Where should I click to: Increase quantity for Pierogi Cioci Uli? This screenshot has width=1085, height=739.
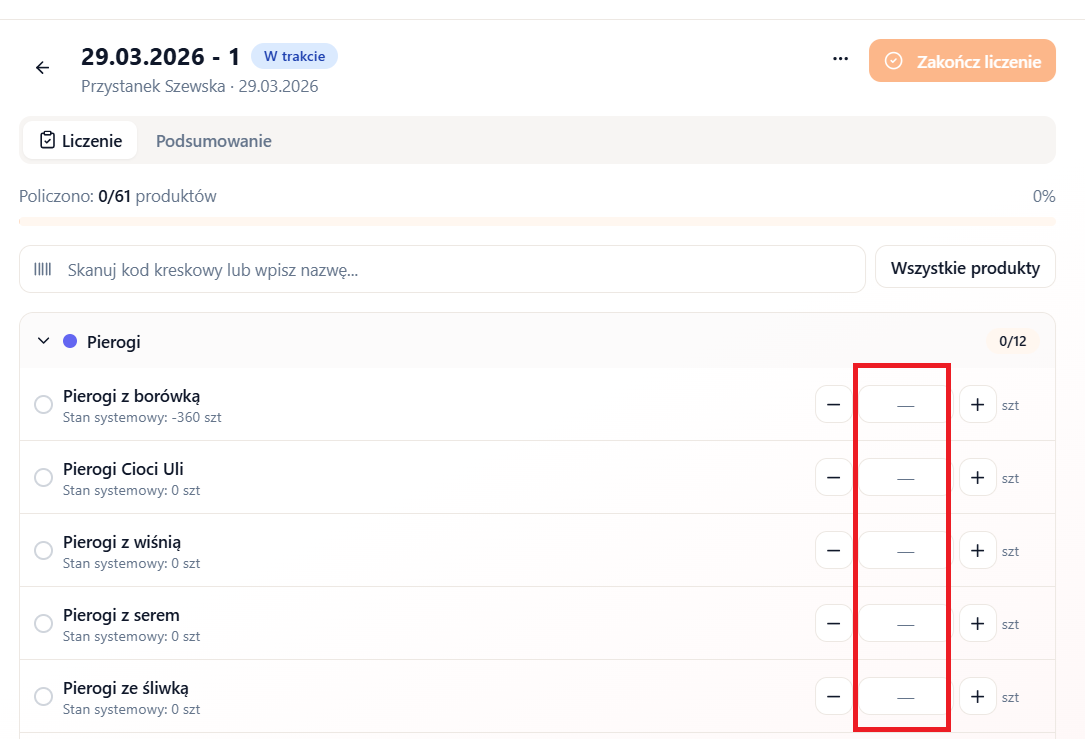click(978, 477)
